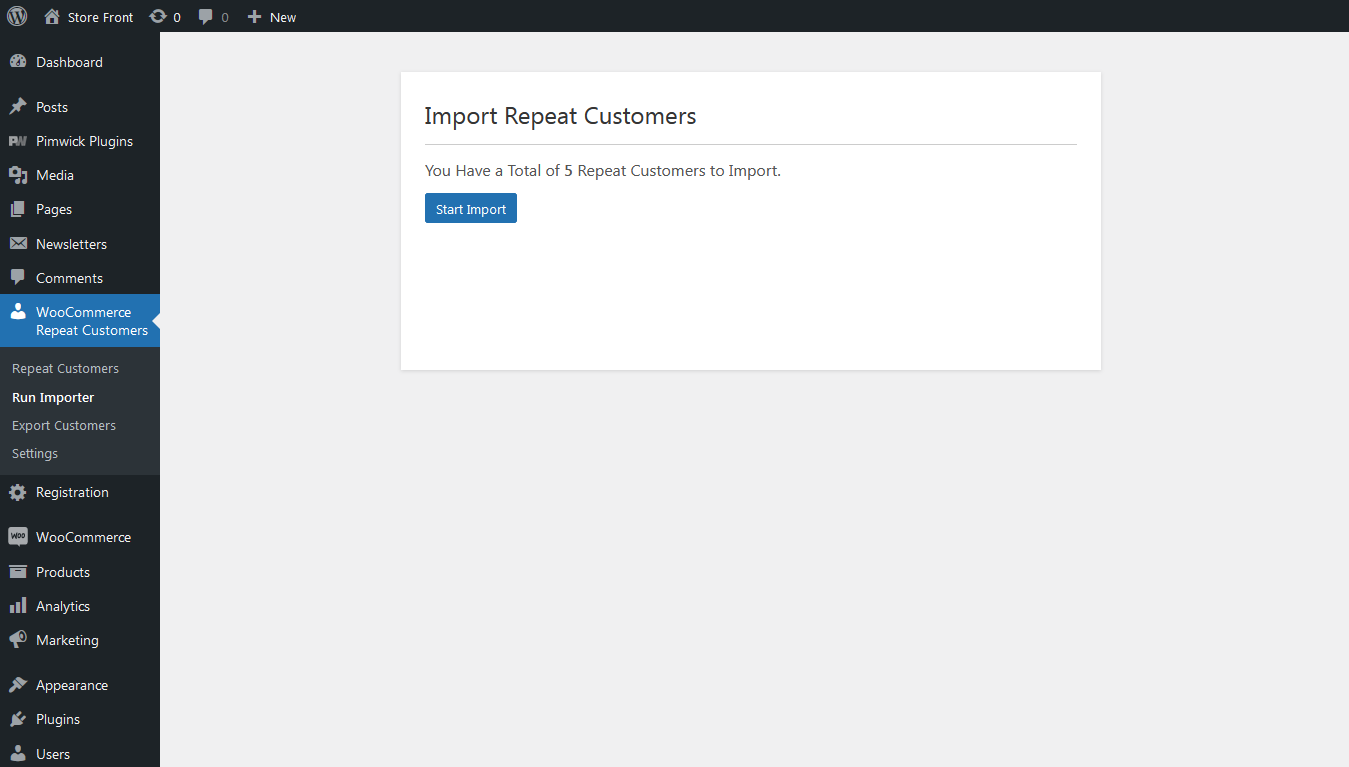Viewport: 1349px width, 767px height.
Task: Go to the Newsletters section
Action: click(x=71, y=243)
